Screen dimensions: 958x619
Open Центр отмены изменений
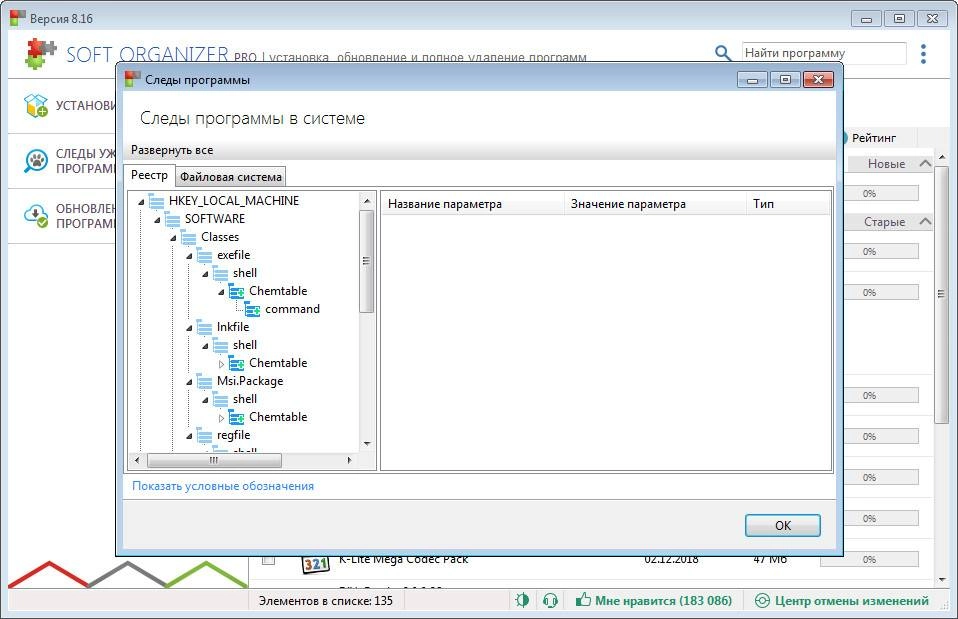point(852,601)
